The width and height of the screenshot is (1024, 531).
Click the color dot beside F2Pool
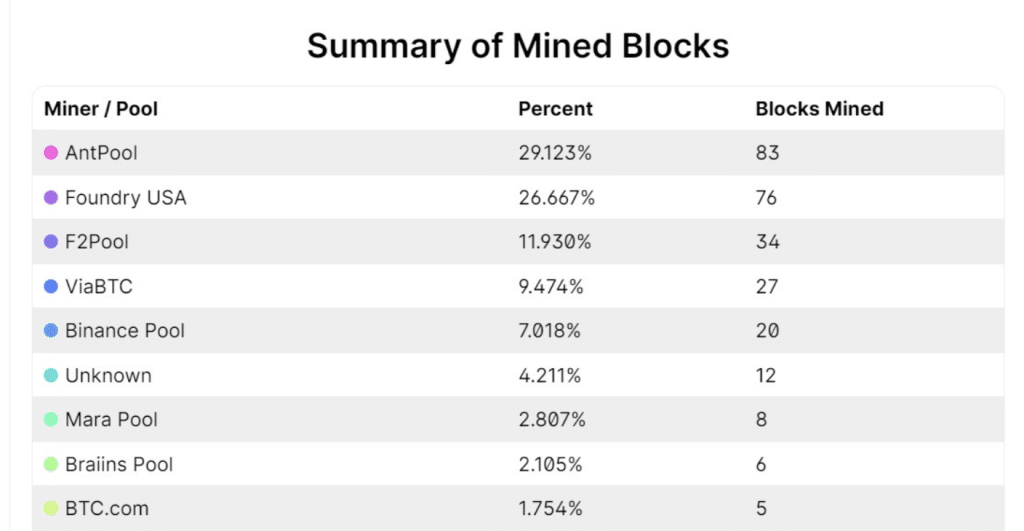click(51, 242)
